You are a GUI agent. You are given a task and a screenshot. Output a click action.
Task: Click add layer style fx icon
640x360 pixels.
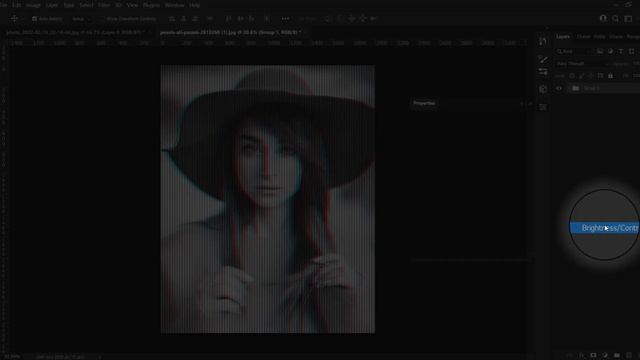[581, 356]
